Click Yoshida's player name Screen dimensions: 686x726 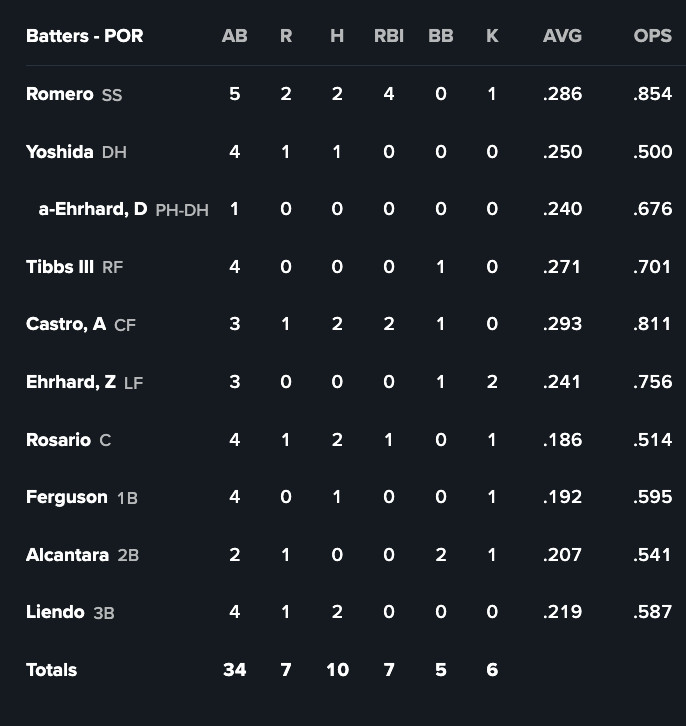pos(60,152)
